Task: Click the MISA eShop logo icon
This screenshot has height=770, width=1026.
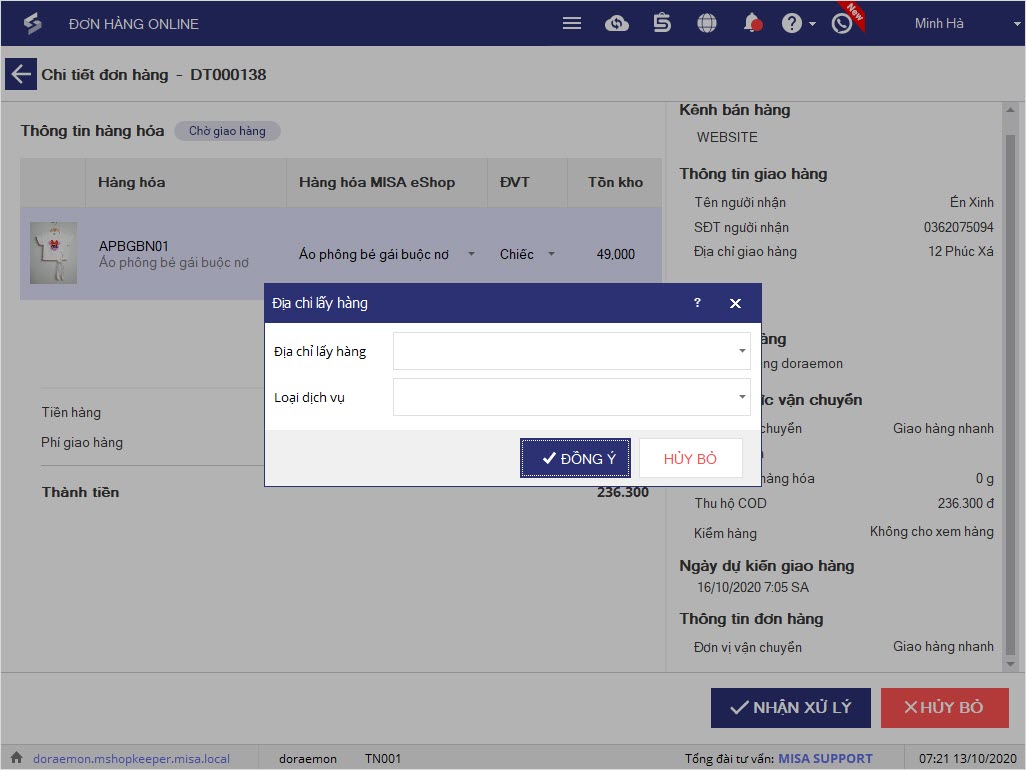Action: (x=32, y=24)
